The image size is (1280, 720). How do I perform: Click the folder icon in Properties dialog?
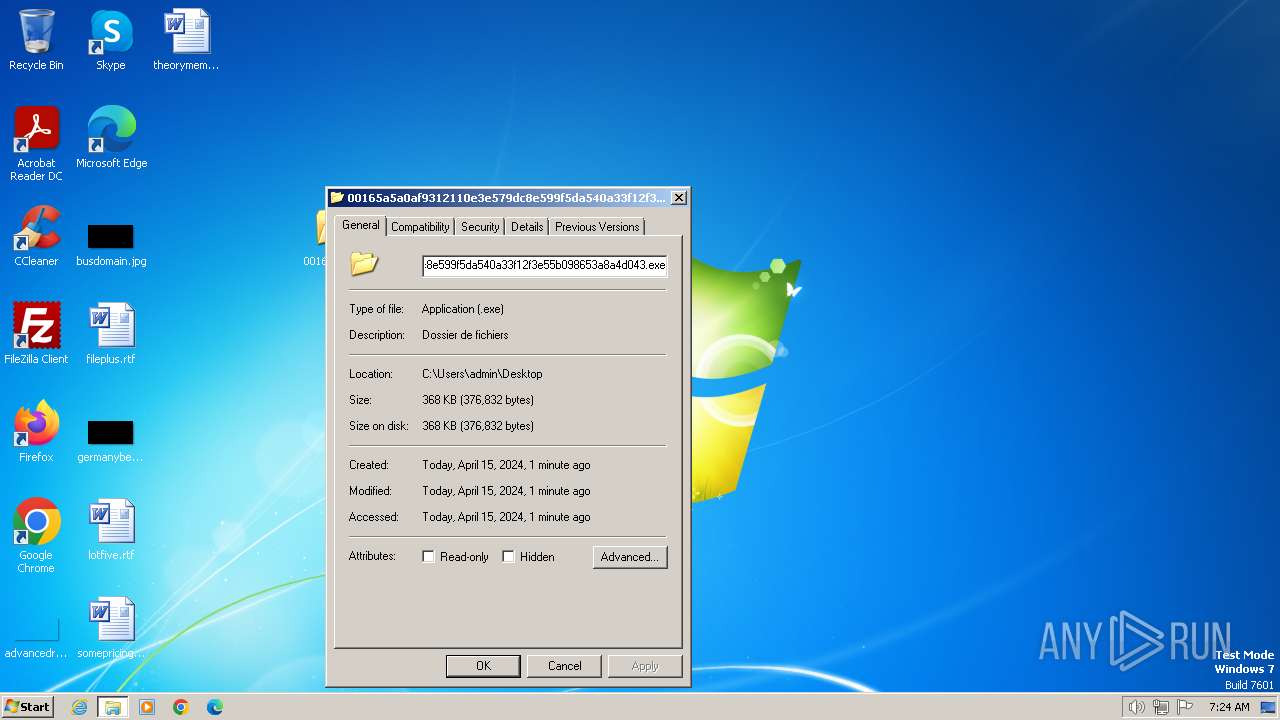point(364,264)
